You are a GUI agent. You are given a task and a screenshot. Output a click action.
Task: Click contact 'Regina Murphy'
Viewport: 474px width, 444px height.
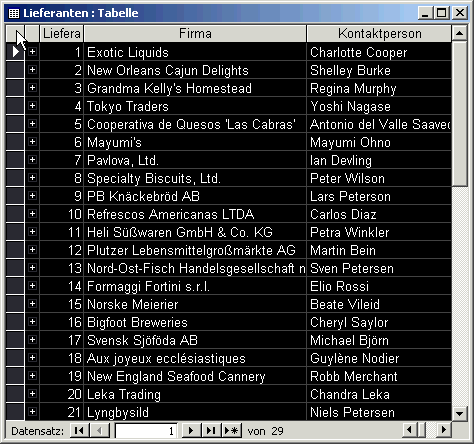pyautogui.click(x=379, y=88)
